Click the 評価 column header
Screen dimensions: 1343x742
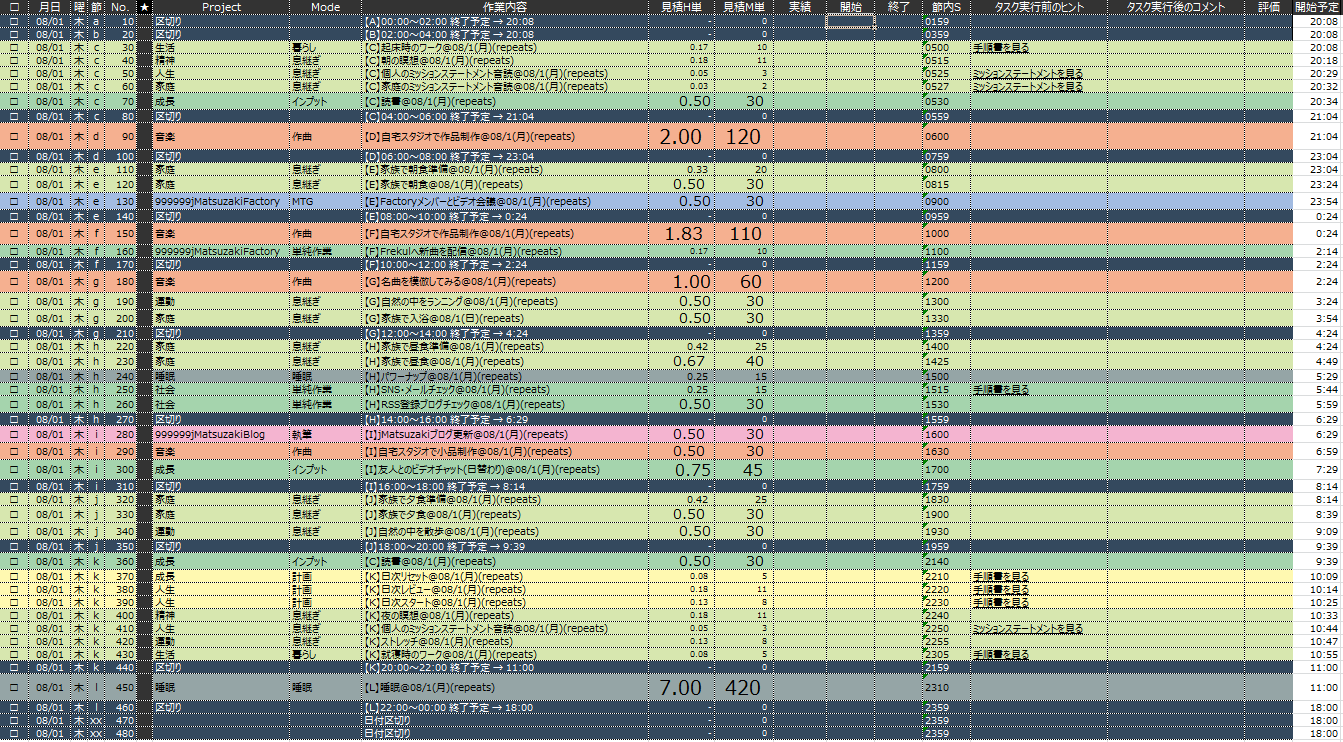pos(1268,7)
